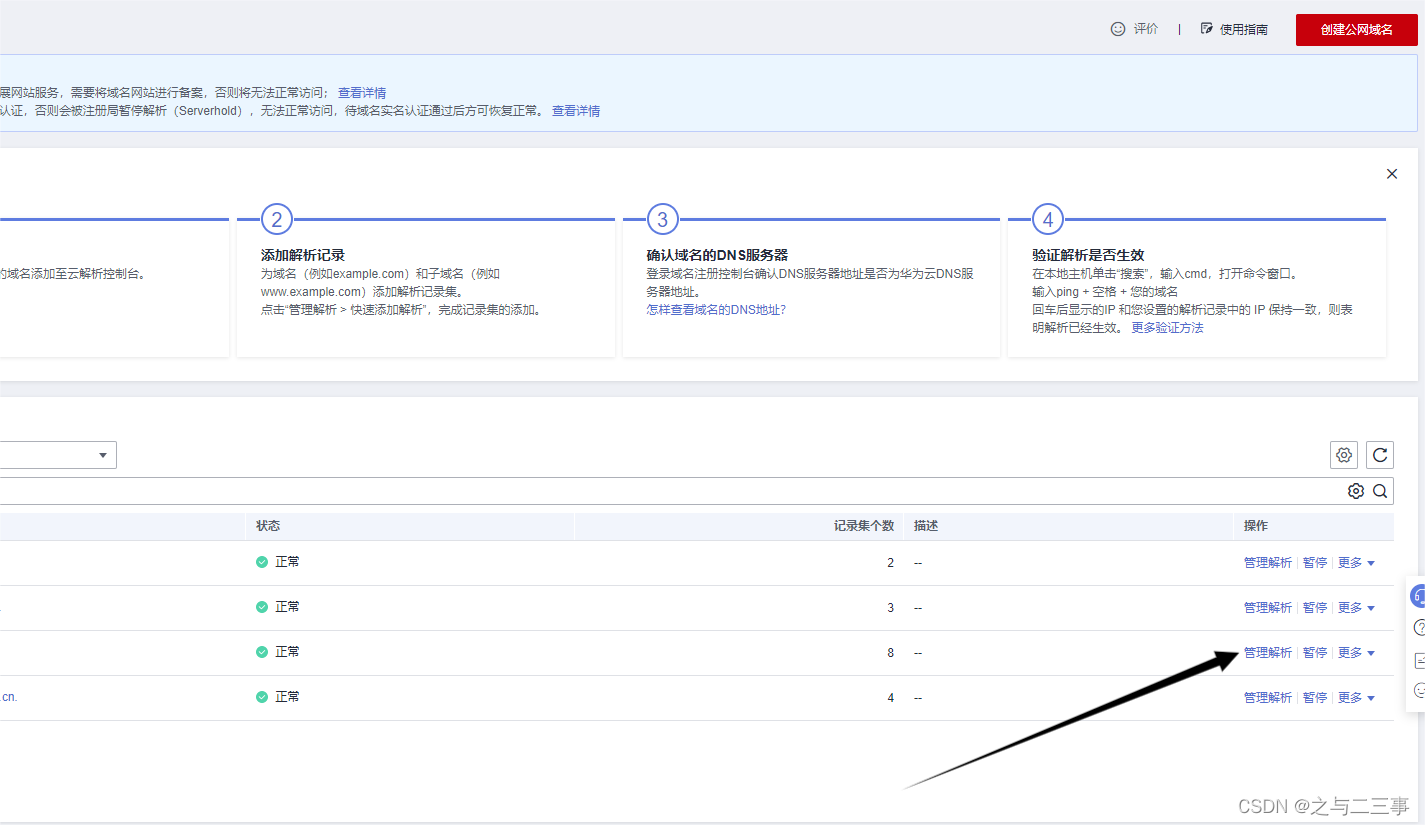Open the question mark help floating icon
This screenshot has height=825, width=1425.
[1419, 628]
